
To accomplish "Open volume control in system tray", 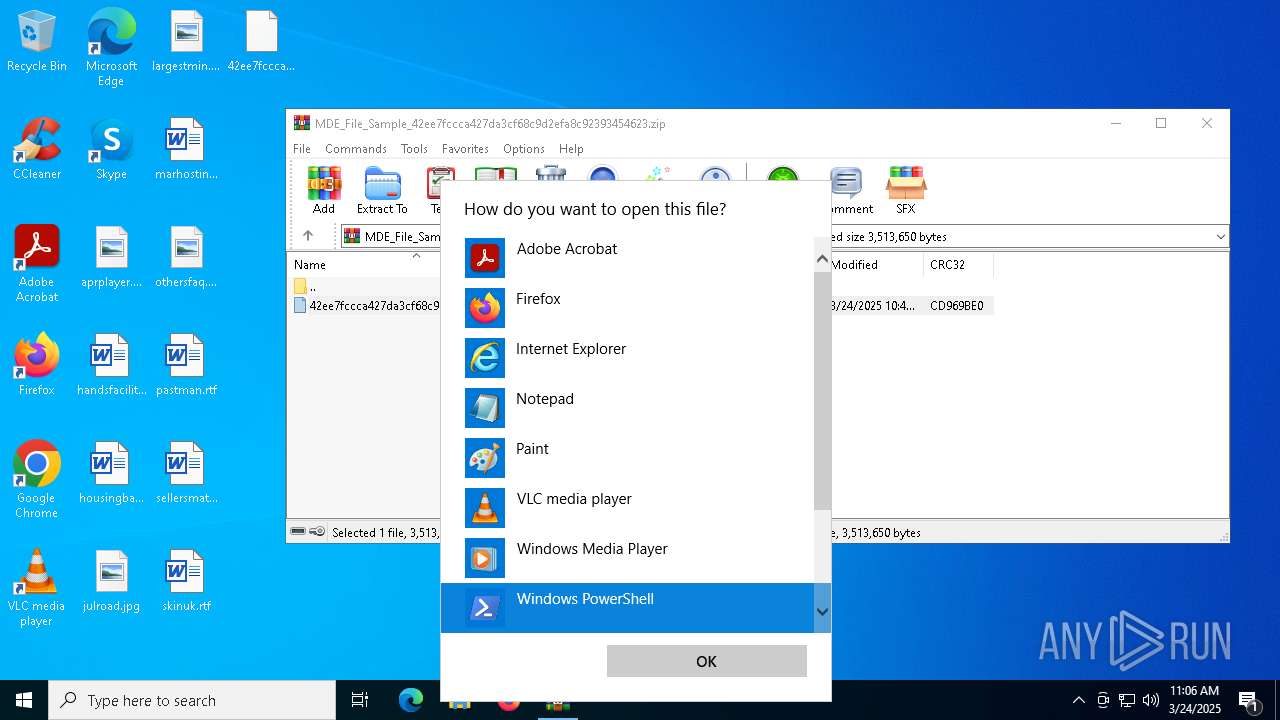I will point(1151,700).
